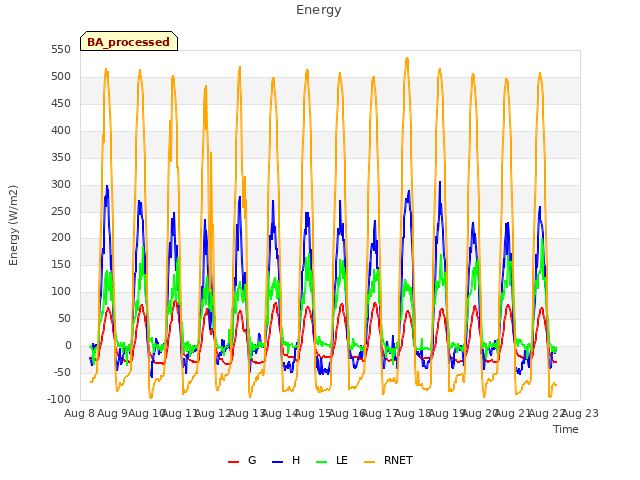Select the H legend label
This screenshot has width=640, height=480.
tap(296, 460)
